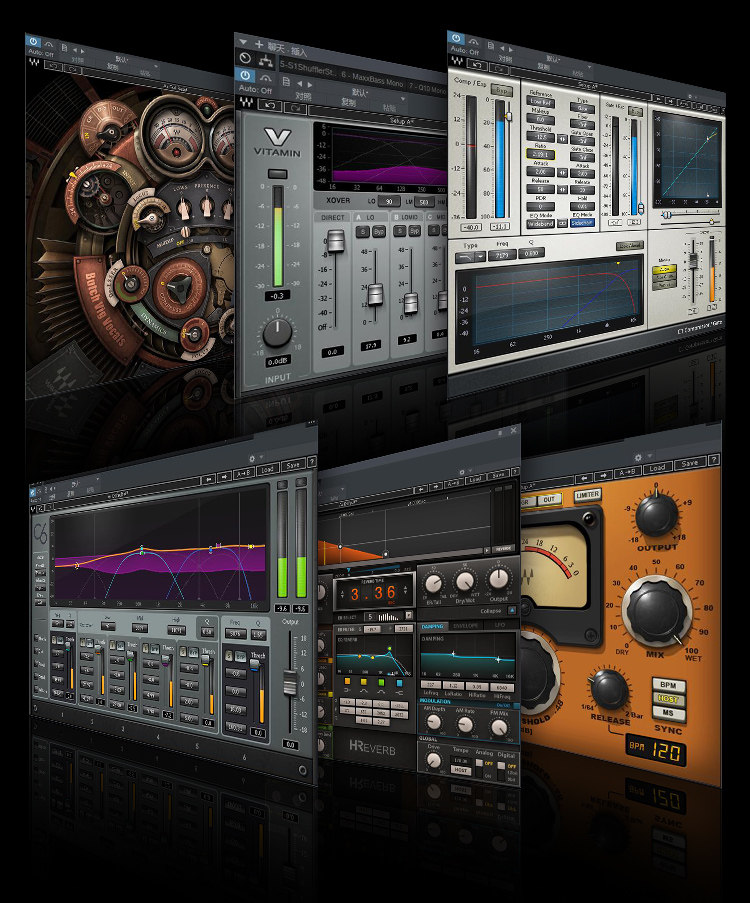
Task: Open help question mark in C6 toolbar
Action: pos(312,462)
